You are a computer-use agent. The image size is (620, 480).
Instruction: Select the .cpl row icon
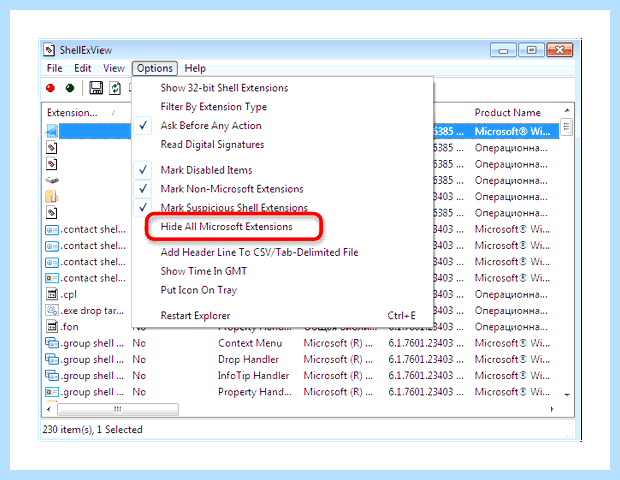(52, 294)
